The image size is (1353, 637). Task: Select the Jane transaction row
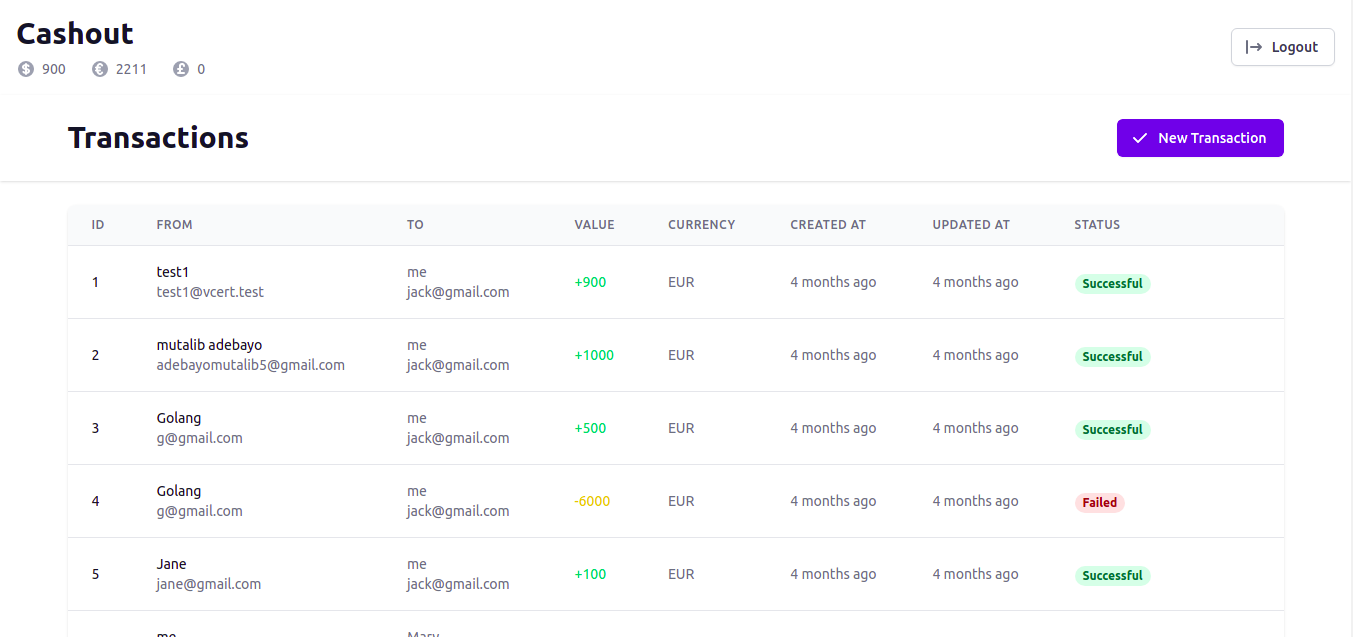click(x=675, y=574)
